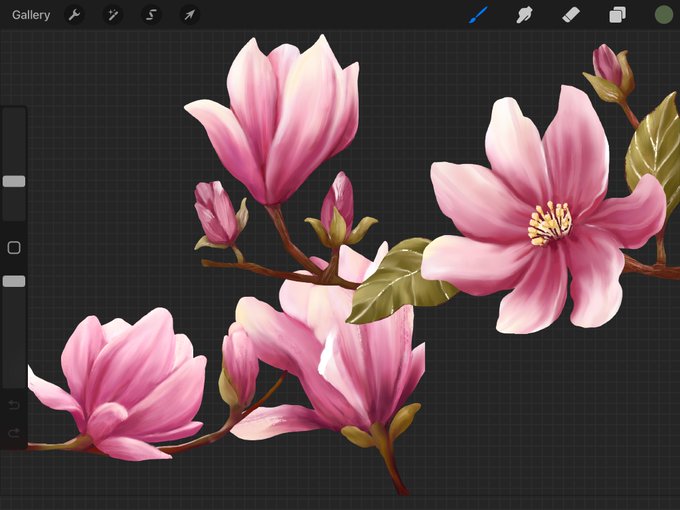
Task: Open the Gallery
Action: point(31,15)
